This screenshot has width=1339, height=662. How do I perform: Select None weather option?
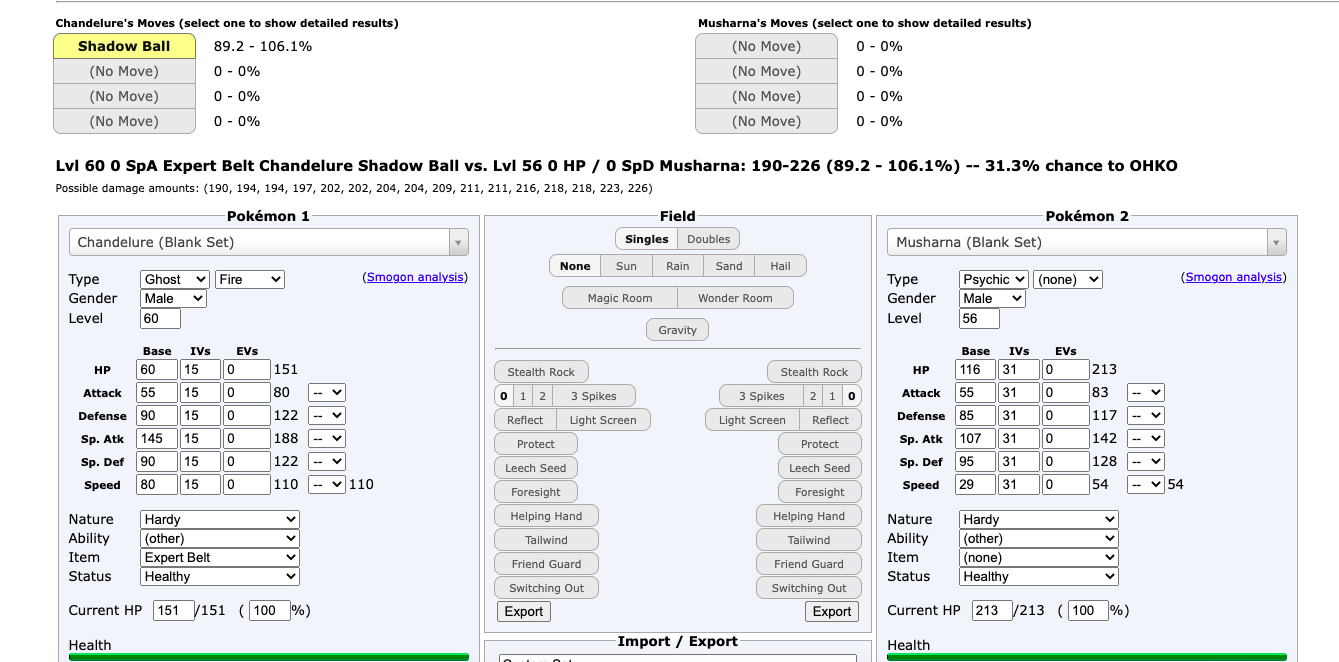coord(575,266)
